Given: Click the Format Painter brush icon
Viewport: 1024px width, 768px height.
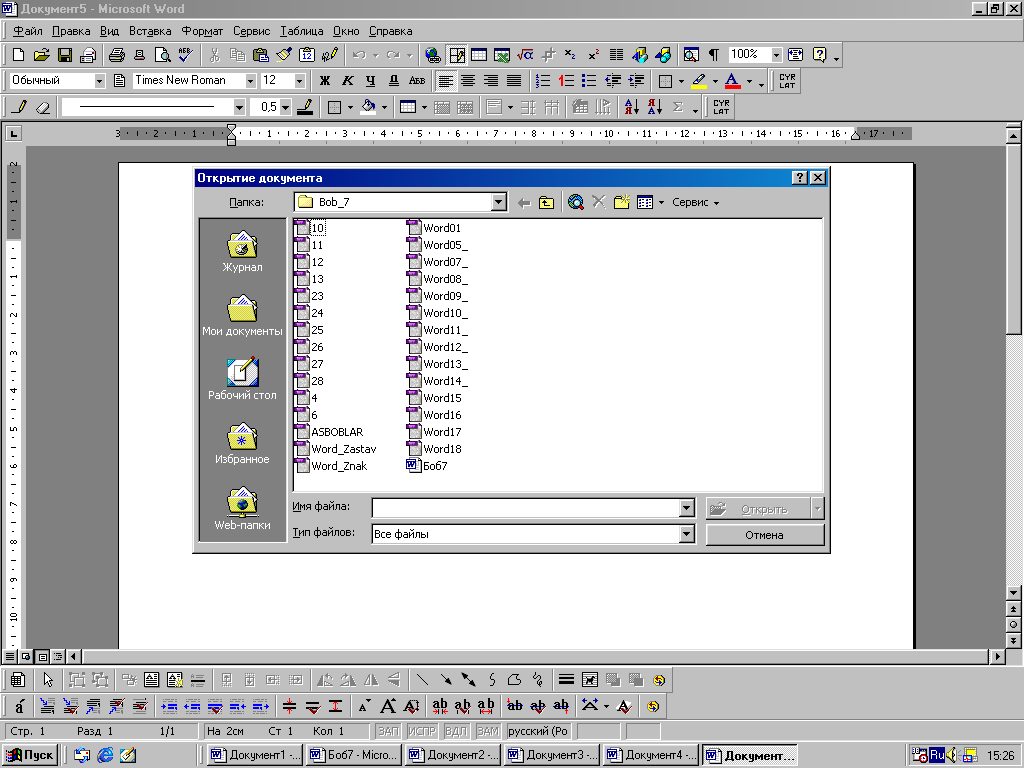Looking at the screenshot, I should 283,55.
